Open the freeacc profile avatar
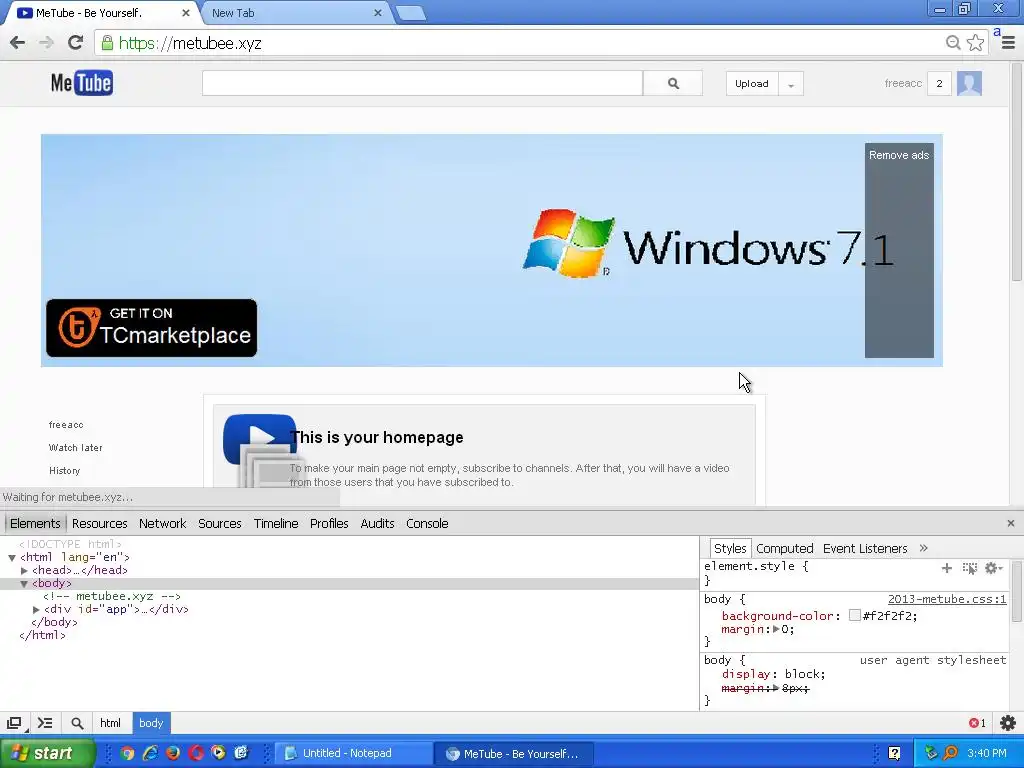Image resolution: width=1024 pixels, height=768 pixels. click(x=969, y=84)
